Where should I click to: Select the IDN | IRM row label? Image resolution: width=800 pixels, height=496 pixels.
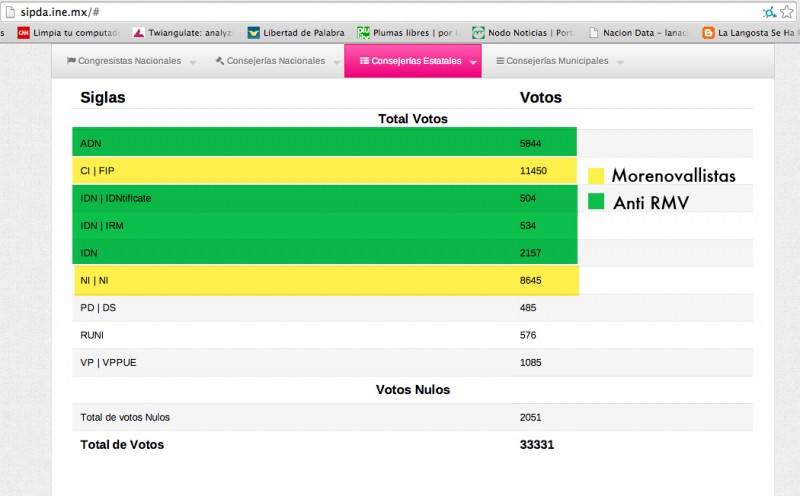[102, 226]
